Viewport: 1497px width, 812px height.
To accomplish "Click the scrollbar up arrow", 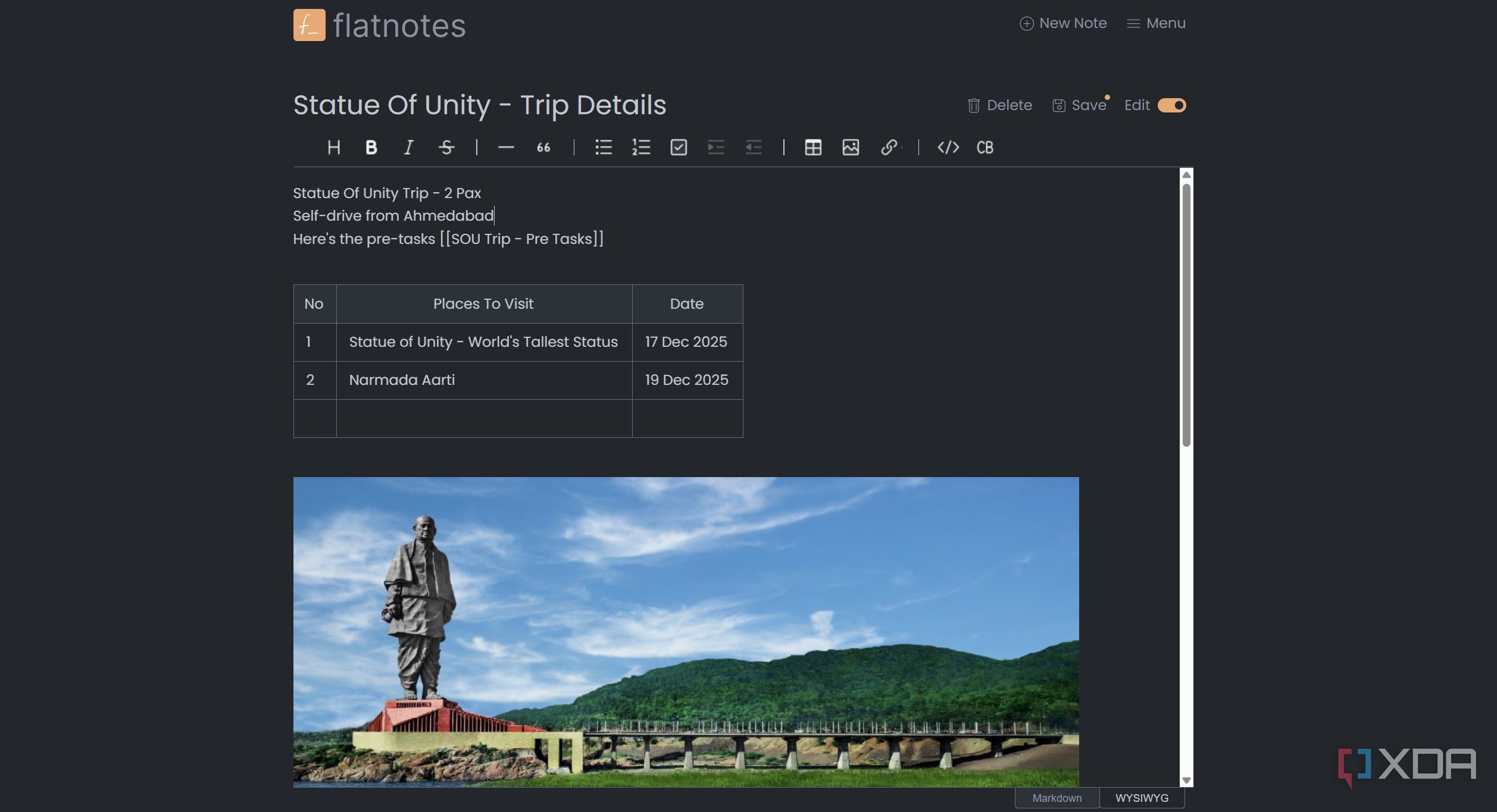I will (1186, 175).
